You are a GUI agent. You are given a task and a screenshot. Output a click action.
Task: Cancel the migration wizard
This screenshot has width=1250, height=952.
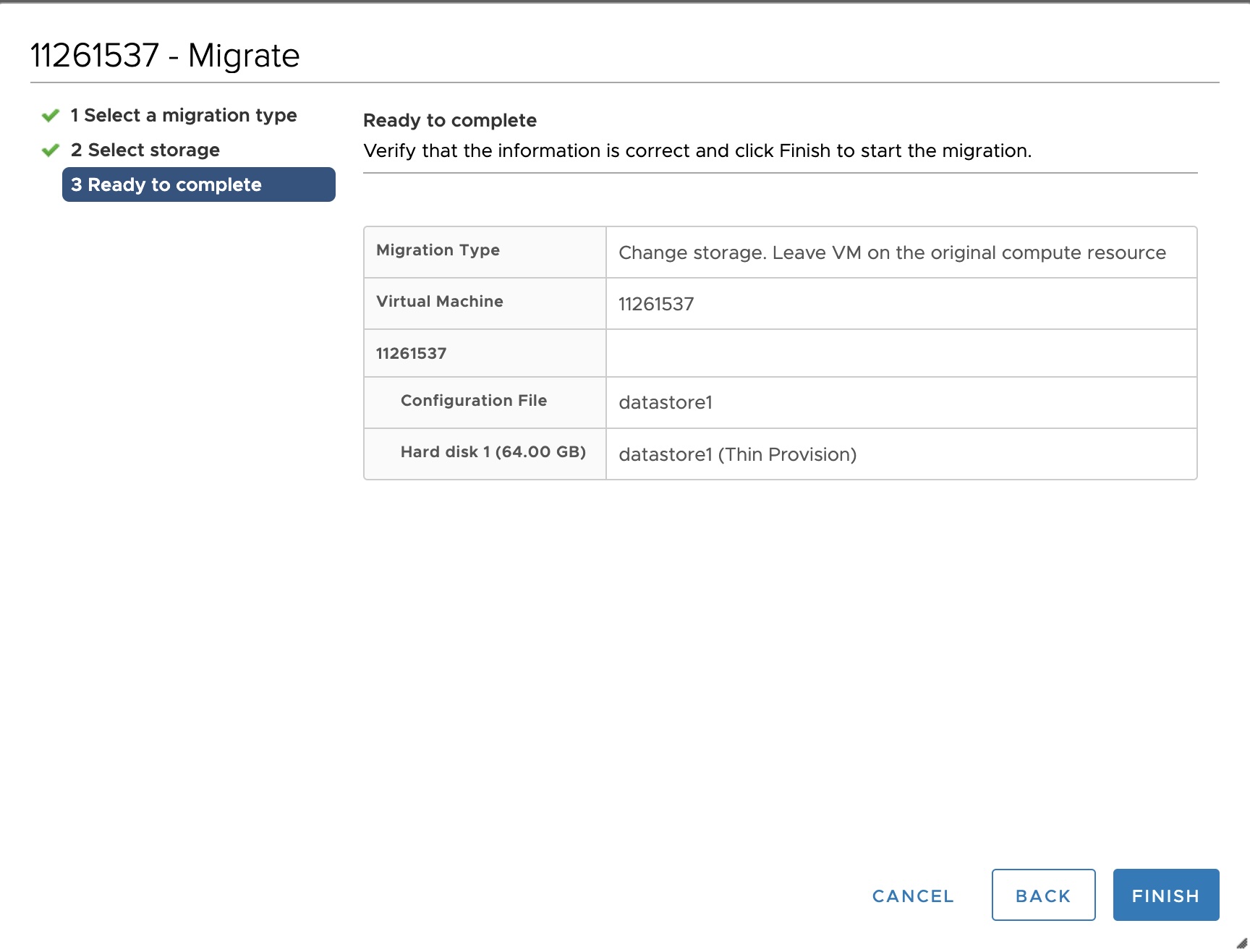point(912,895)
